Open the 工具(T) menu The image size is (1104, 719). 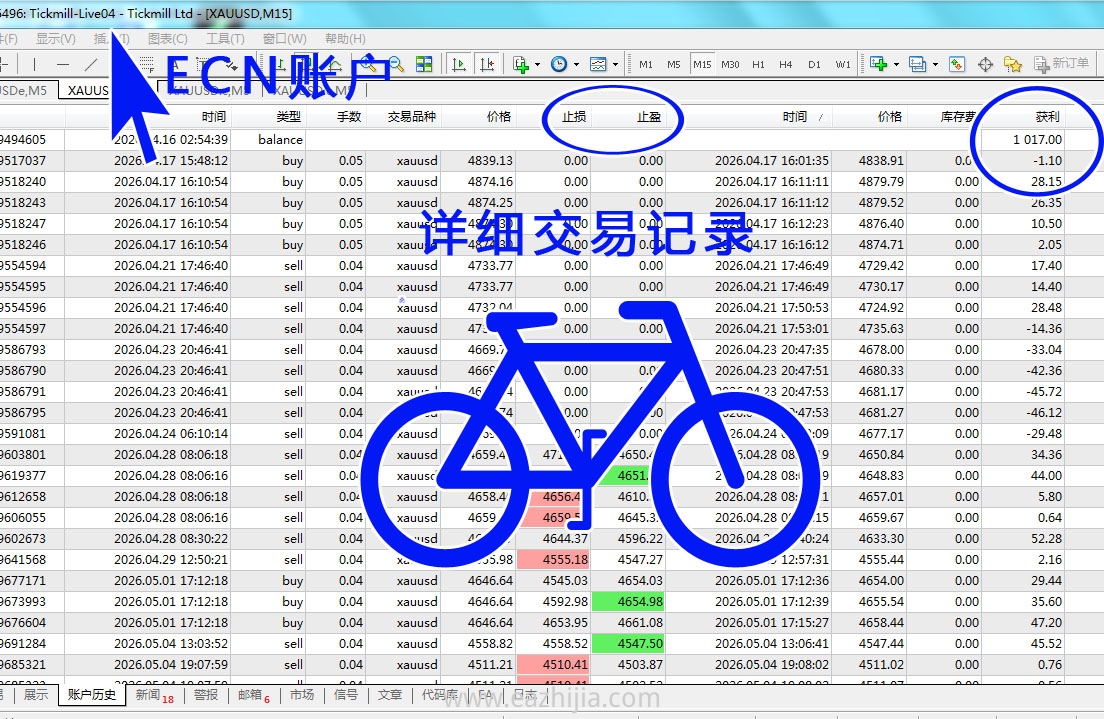pyautogui.click(x=225, y=39)
